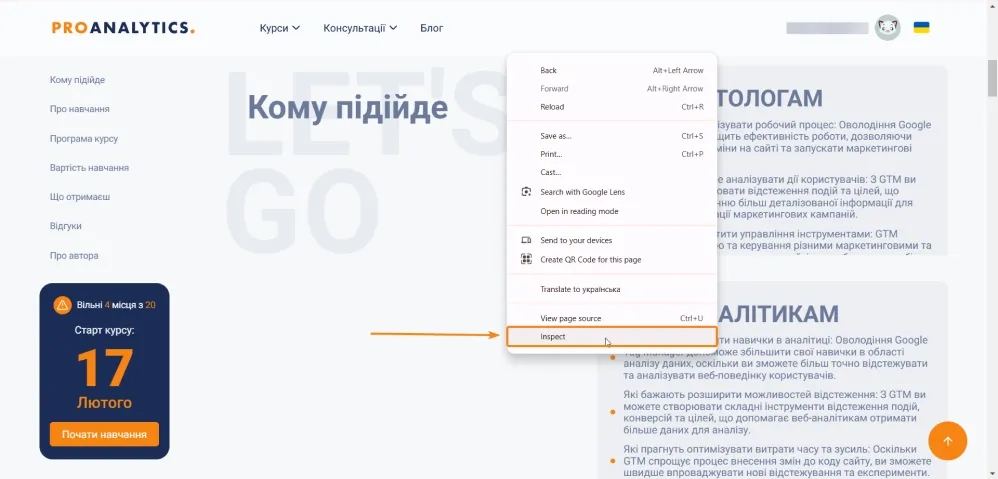This screenshot has width=998, height=479.
Task: Select Search with Google Lens
Action: 612,192
